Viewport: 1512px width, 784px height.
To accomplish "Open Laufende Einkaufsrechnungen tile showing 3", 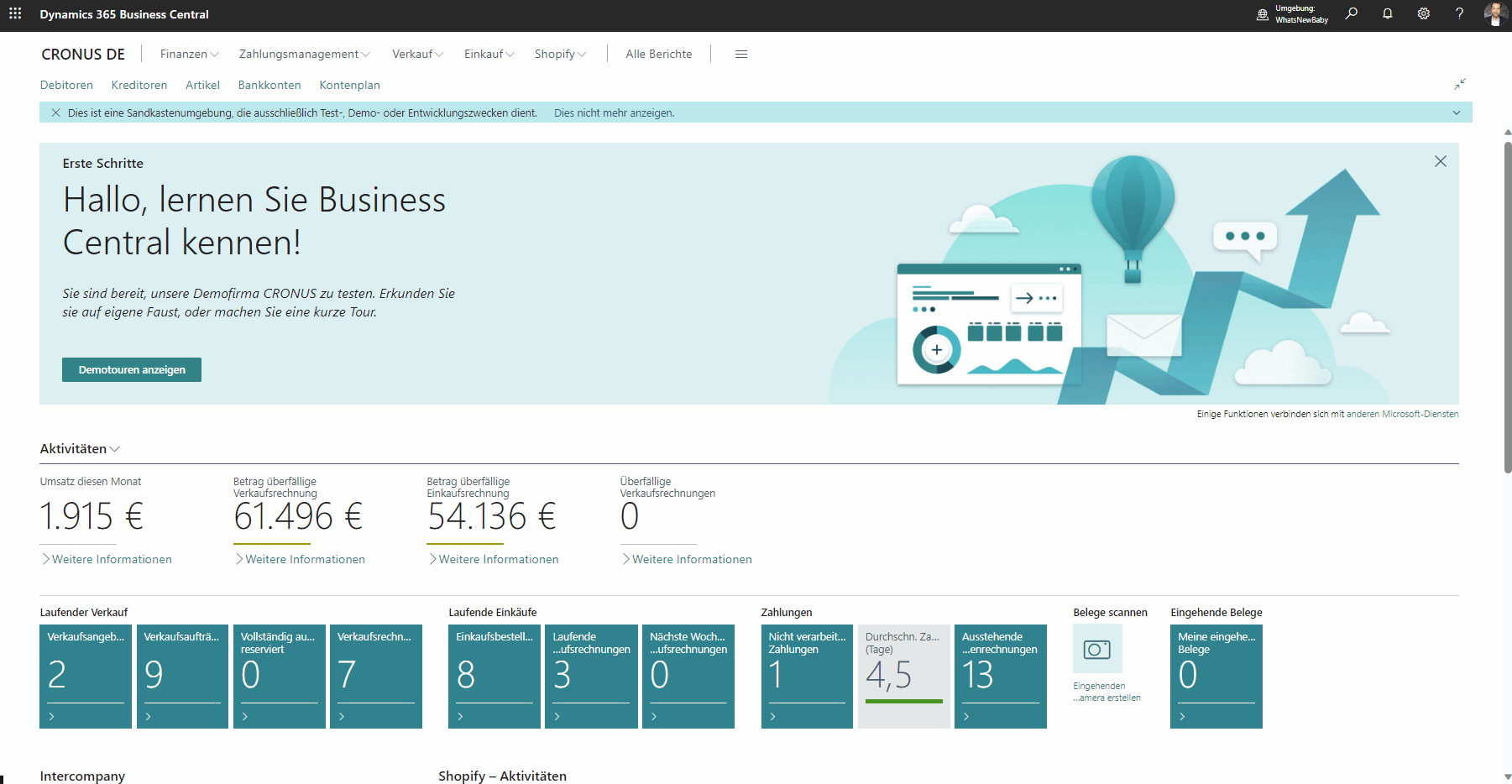I will point(591,676).
